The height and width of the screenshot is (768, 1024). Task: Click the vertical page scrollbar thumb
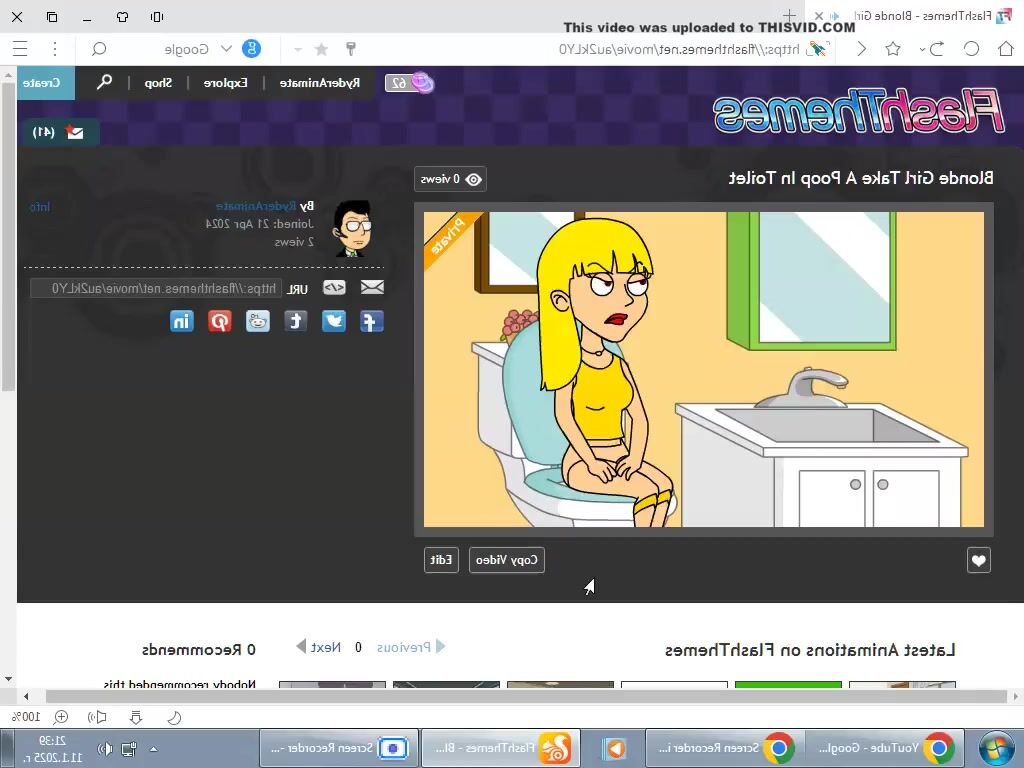(8, 235)
